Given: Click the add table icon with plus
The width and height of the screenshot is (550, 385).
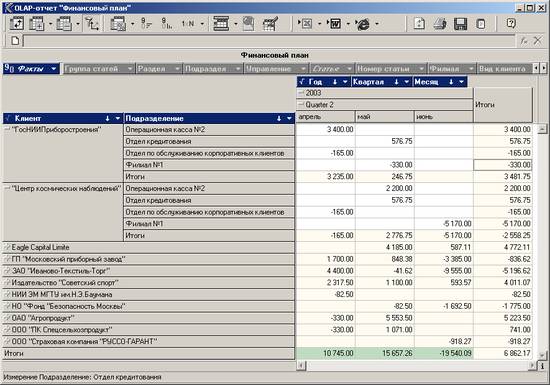Looking at the screenshot, I should click(x=36, y=23).
